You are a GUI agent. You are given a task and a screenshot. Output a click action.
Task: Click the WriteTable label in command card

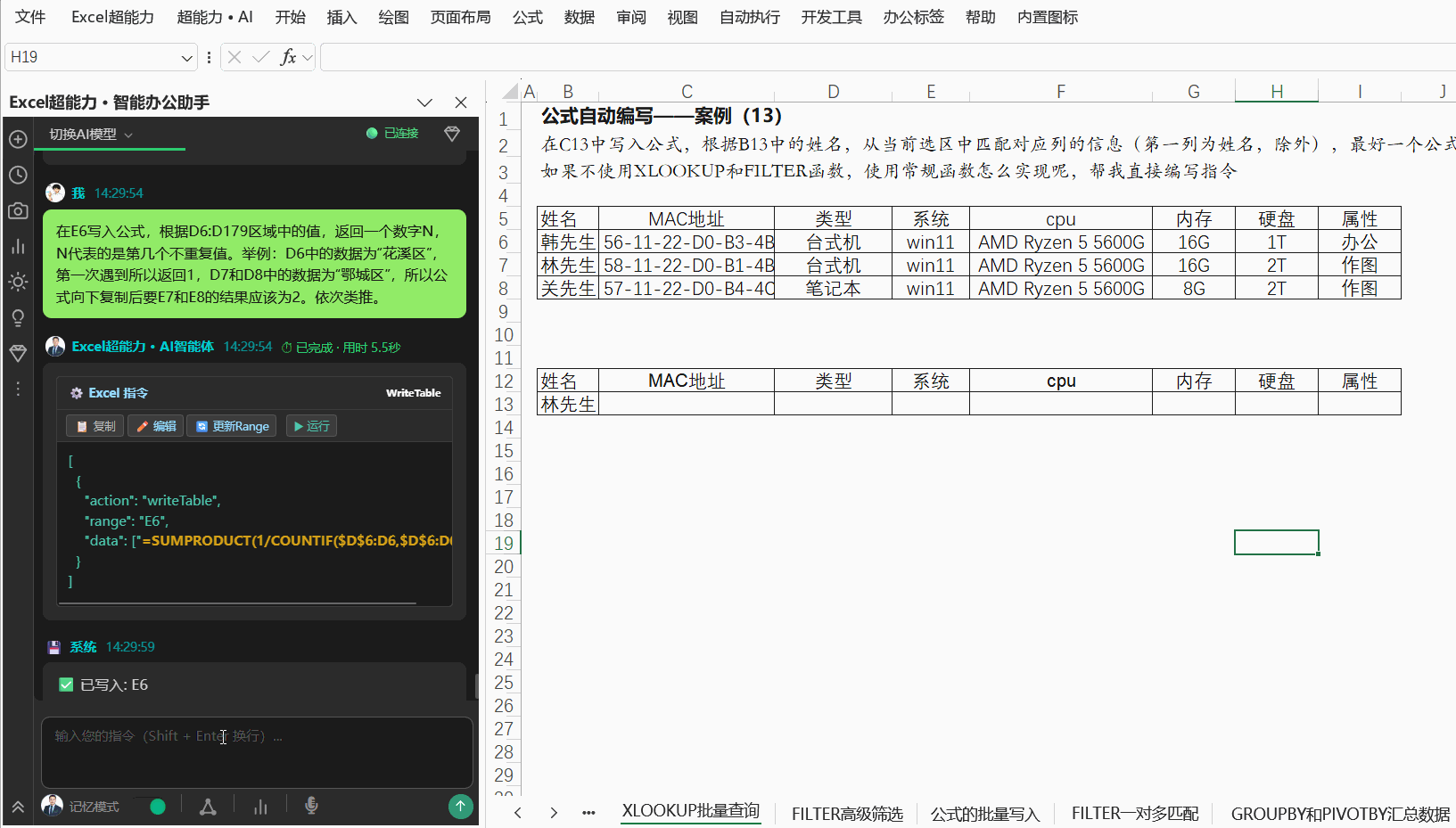(x=413, y=393)
